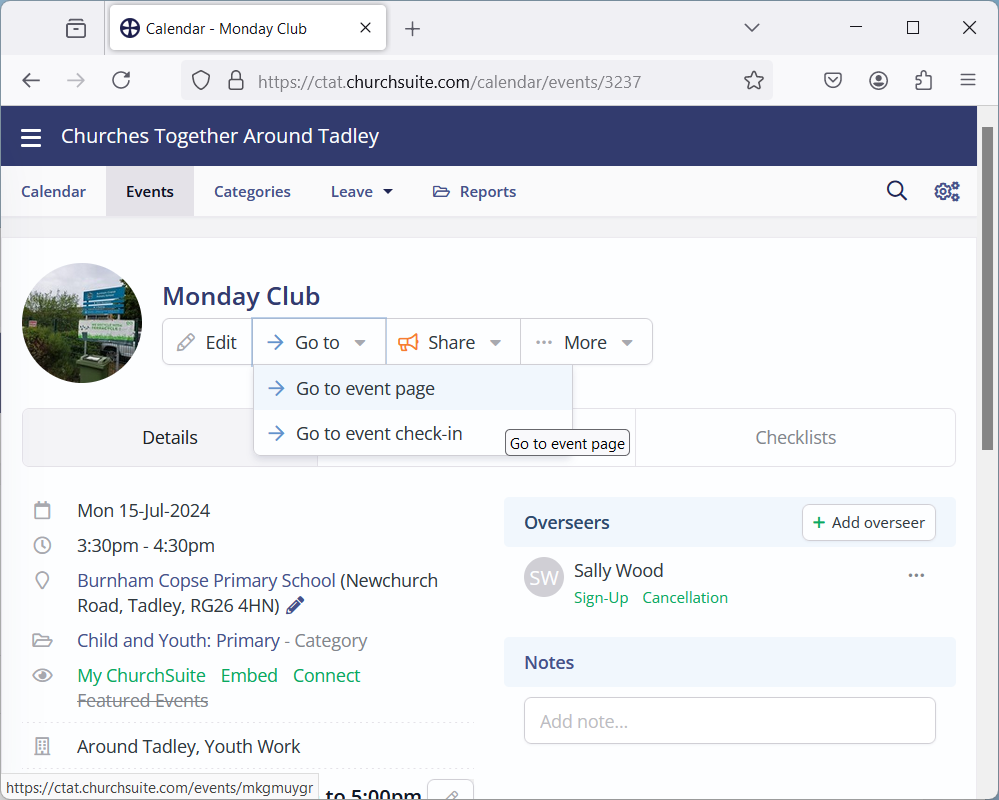
Task: Click the search magnifier icon
Action: point(896,190)
